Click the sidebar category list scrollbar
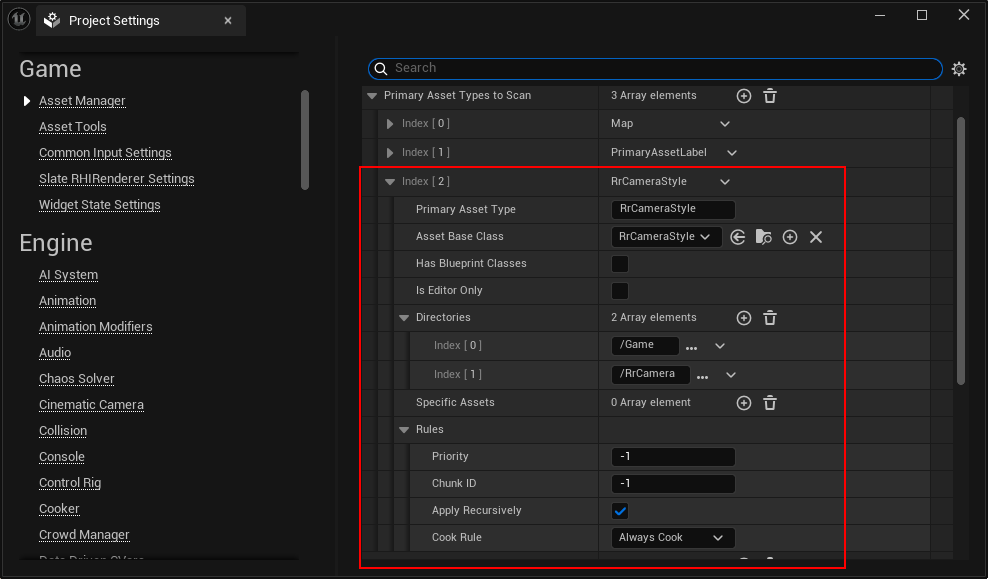Image resolution: width=988 pixels, height=579 pixels. [x=305, y=140]
